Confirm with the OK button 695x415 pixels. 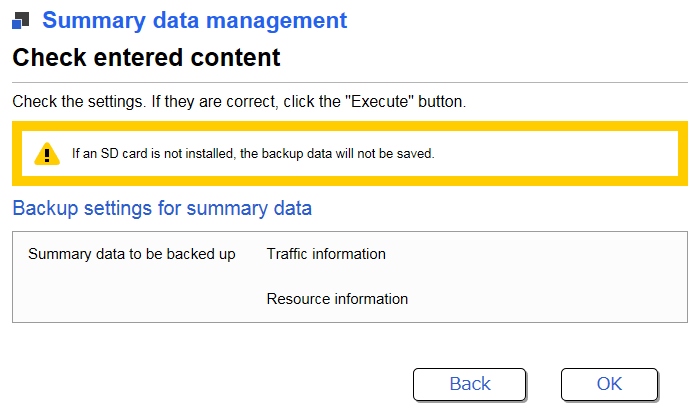pos(609,384)
